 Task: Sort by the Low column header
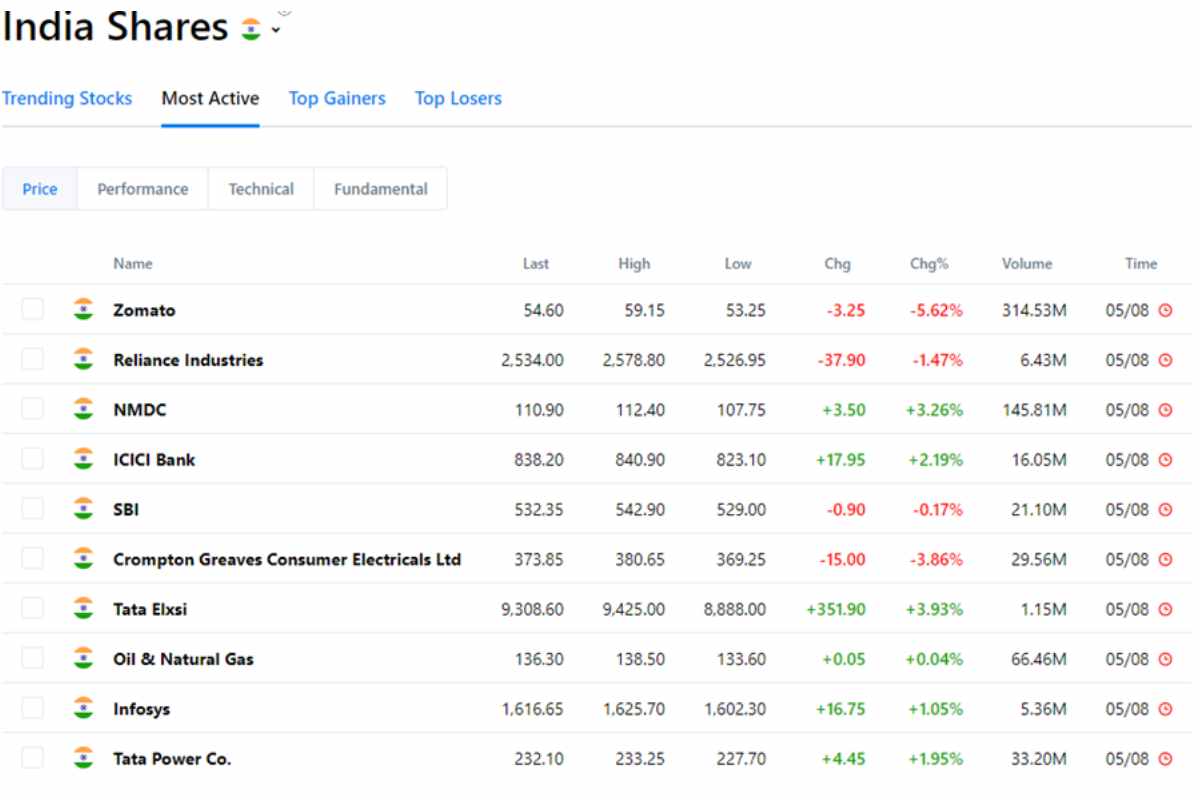pos(738,264)
